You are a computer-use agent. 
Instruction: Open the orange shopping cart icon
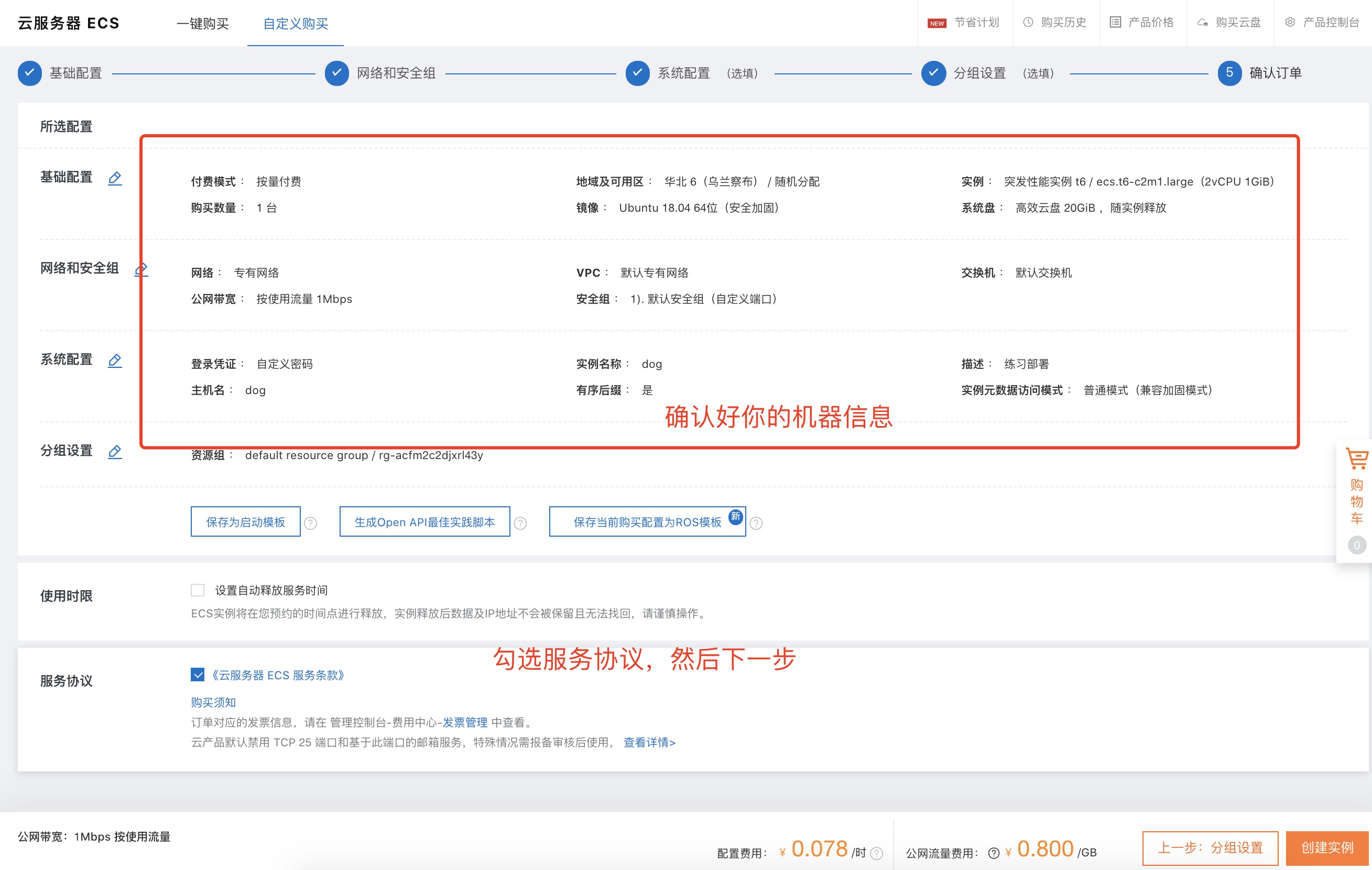1357,459
